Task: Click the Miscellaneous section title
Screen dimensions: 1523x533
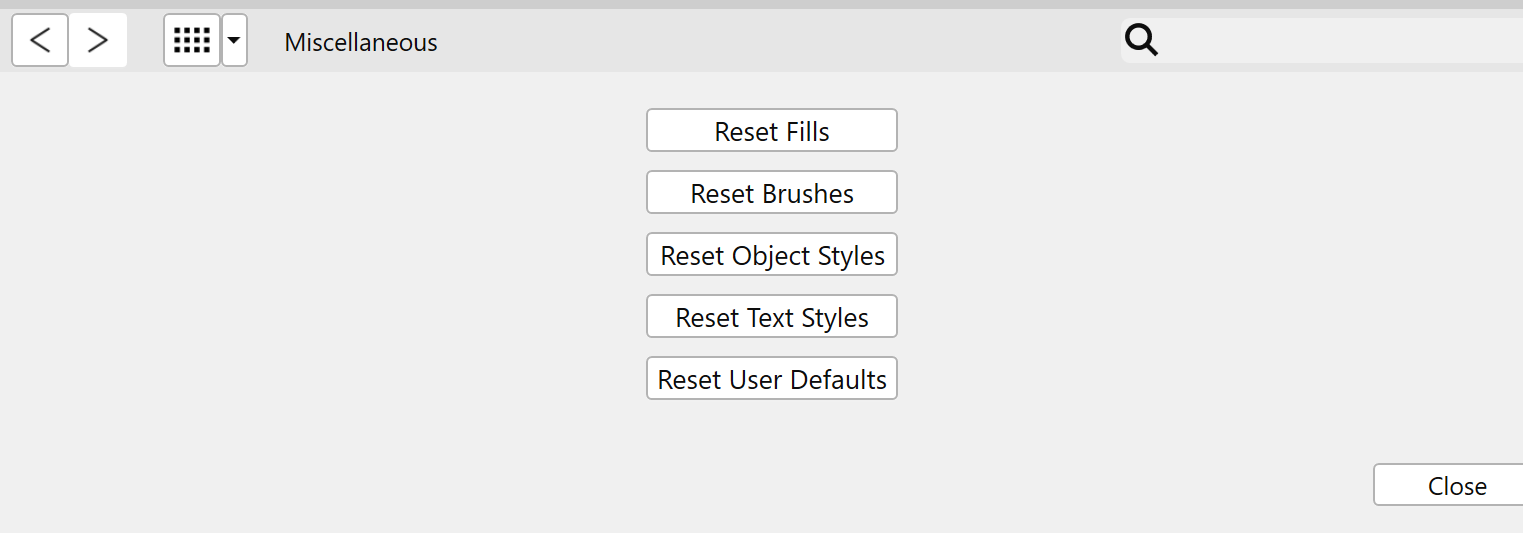Action: point(361,42)
